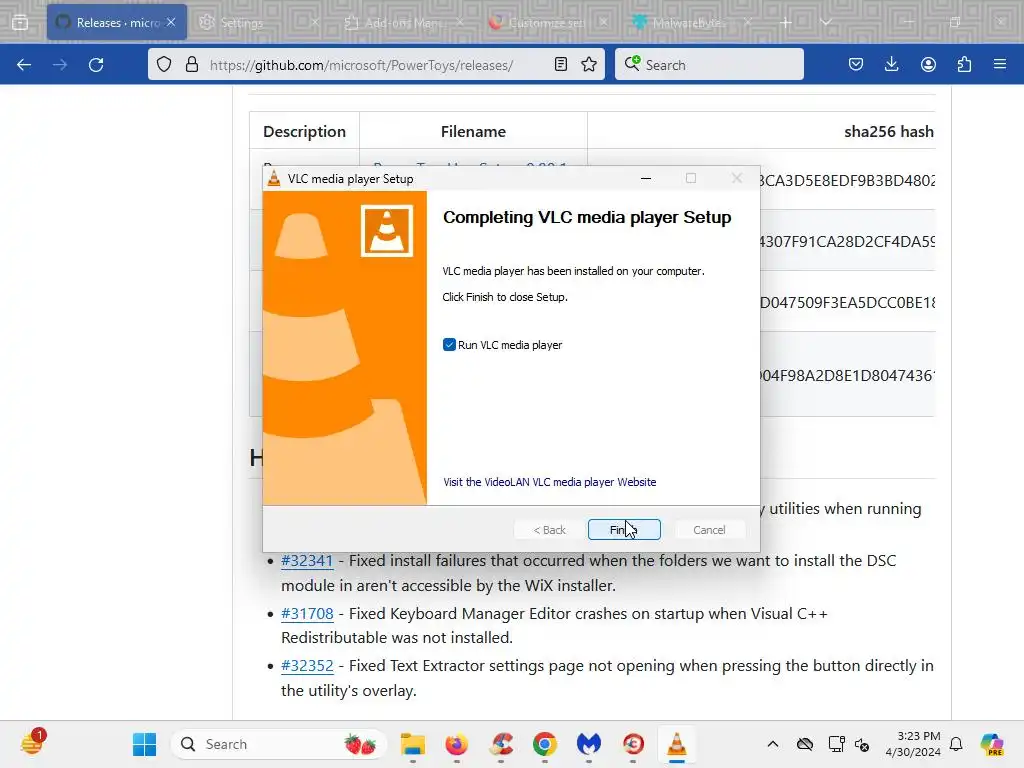Image resolution: width=1024 pixels, height=768 pixels.
Task: Open Malwarebytes from the taskbar
Action: point(588,744)
